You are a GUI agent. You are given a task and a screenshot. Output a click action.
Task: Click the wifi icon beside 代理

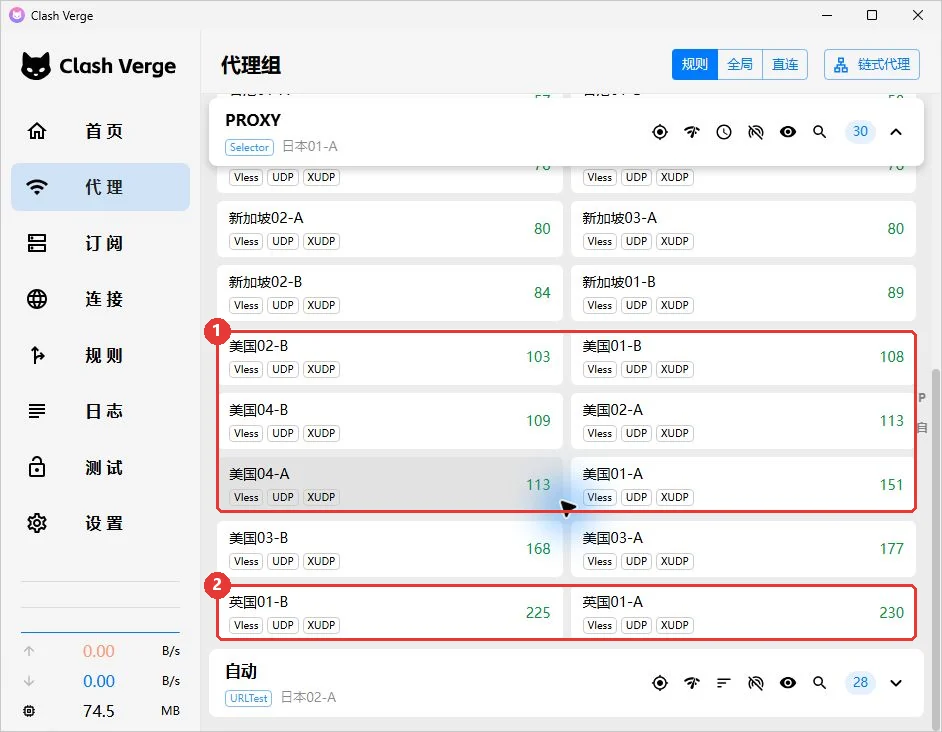37,187
